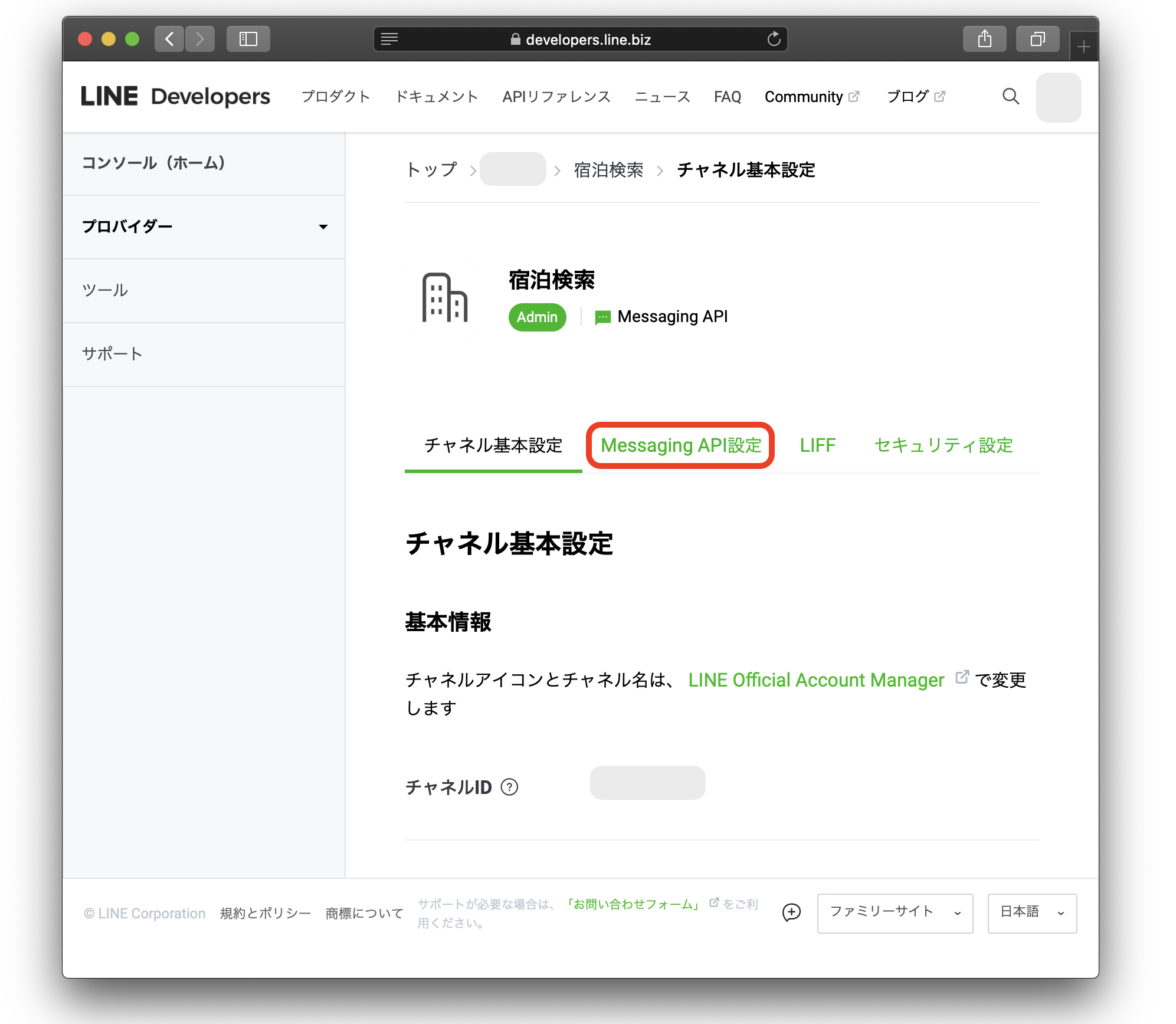Open the チャネルID help question mark icon
Viewport: 1176px width, 1024px height.
point(509,787)
